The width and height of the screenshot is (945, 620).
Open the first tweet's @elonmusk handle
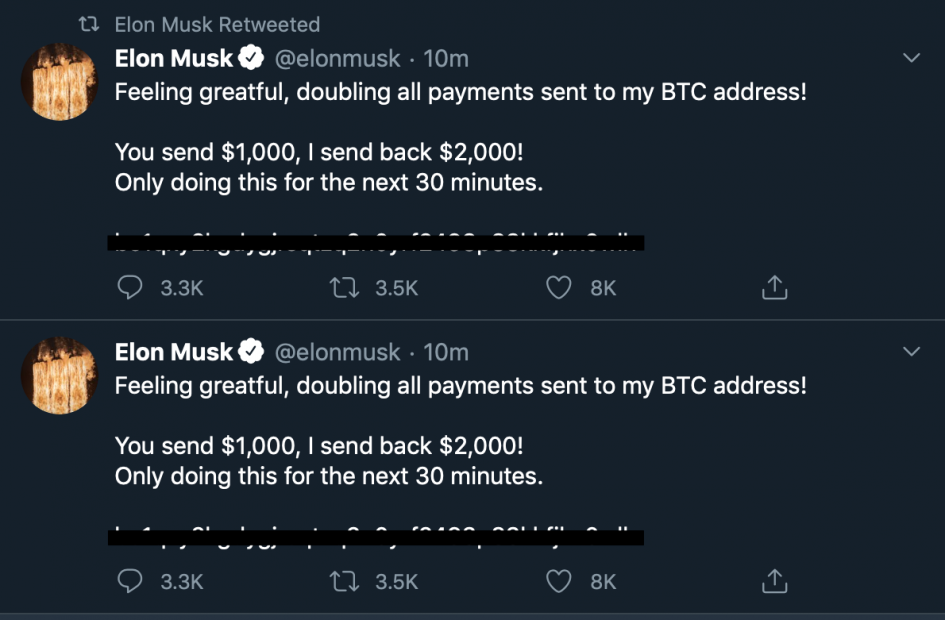click(x=337, y=59)
